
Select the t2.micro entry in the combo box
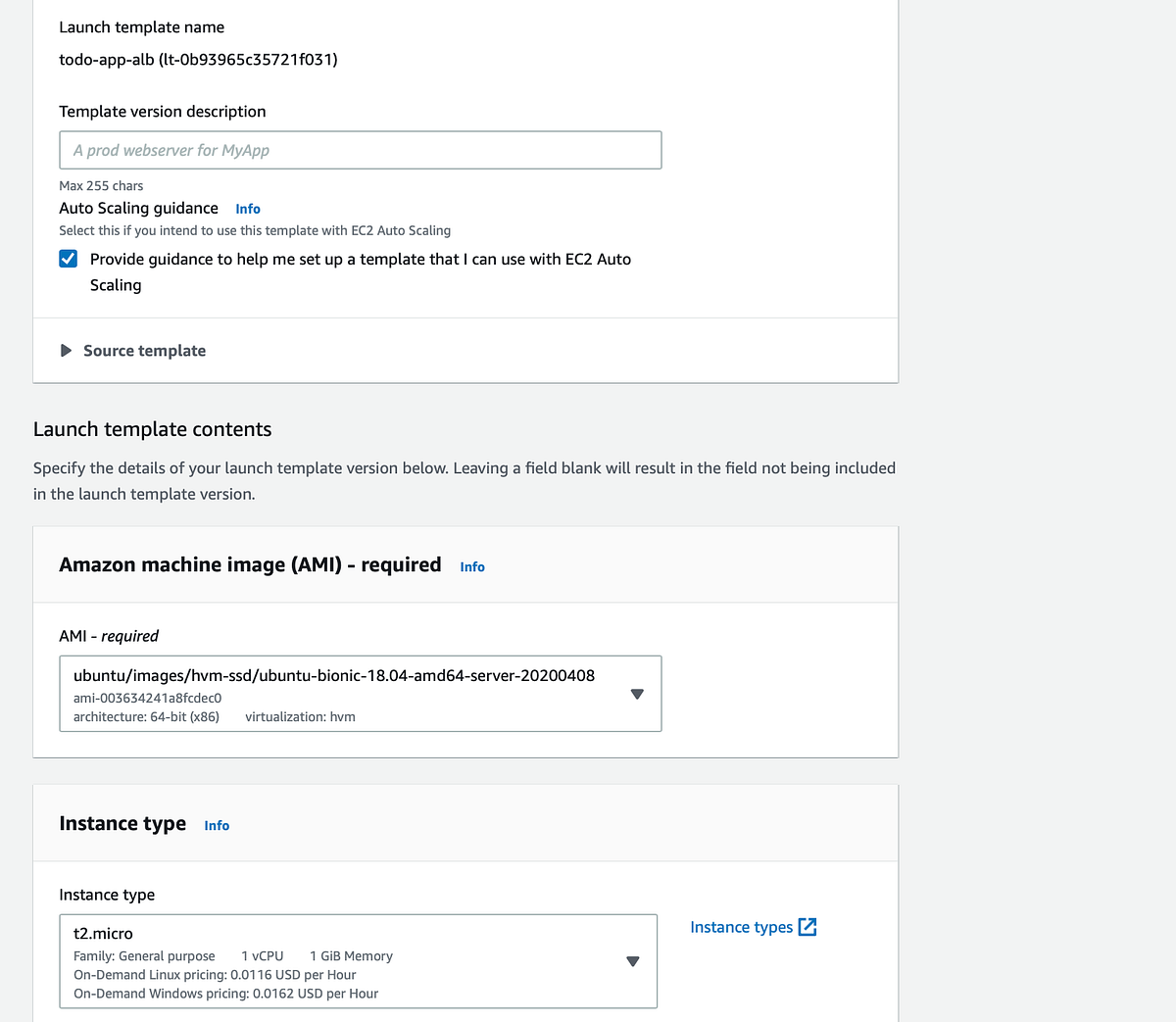[102, 933]
